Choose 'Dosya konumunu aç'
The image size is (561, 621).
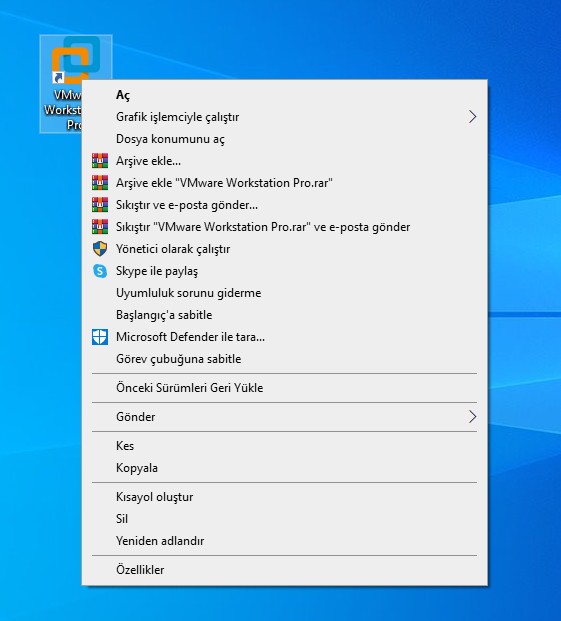[284, 139]
